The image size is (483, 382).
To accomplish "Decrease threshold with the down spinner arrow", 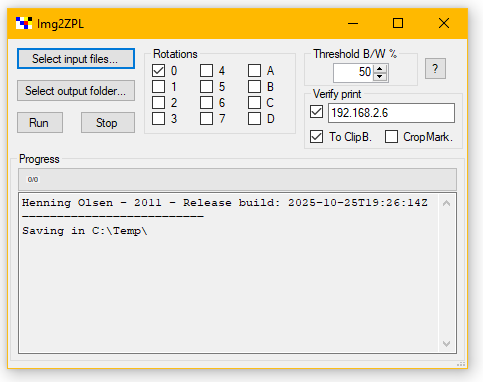I will [x=380, y=77].
